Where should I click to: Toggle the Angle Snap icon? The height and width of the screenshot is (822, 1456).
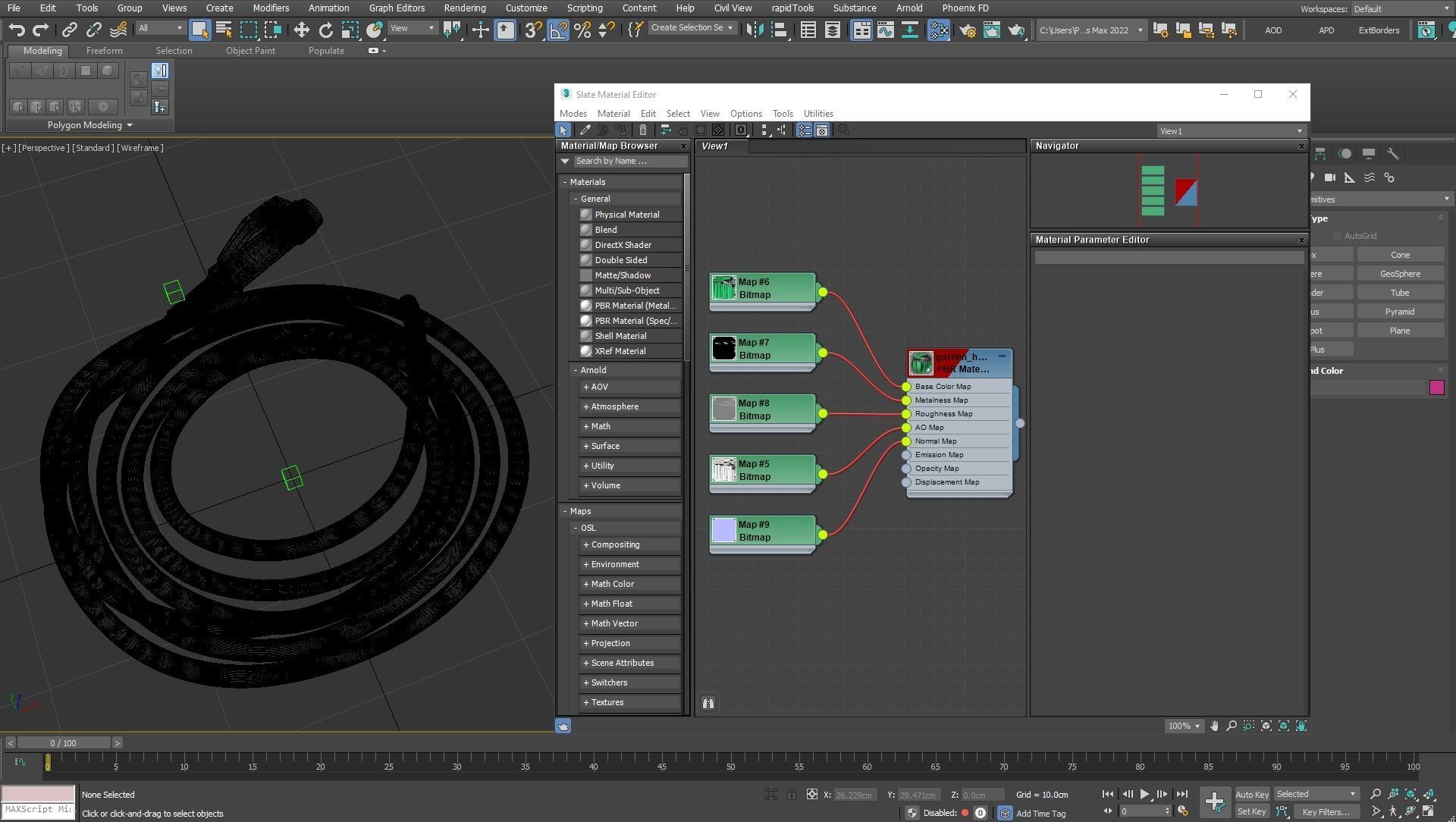(x=558, y=30)
